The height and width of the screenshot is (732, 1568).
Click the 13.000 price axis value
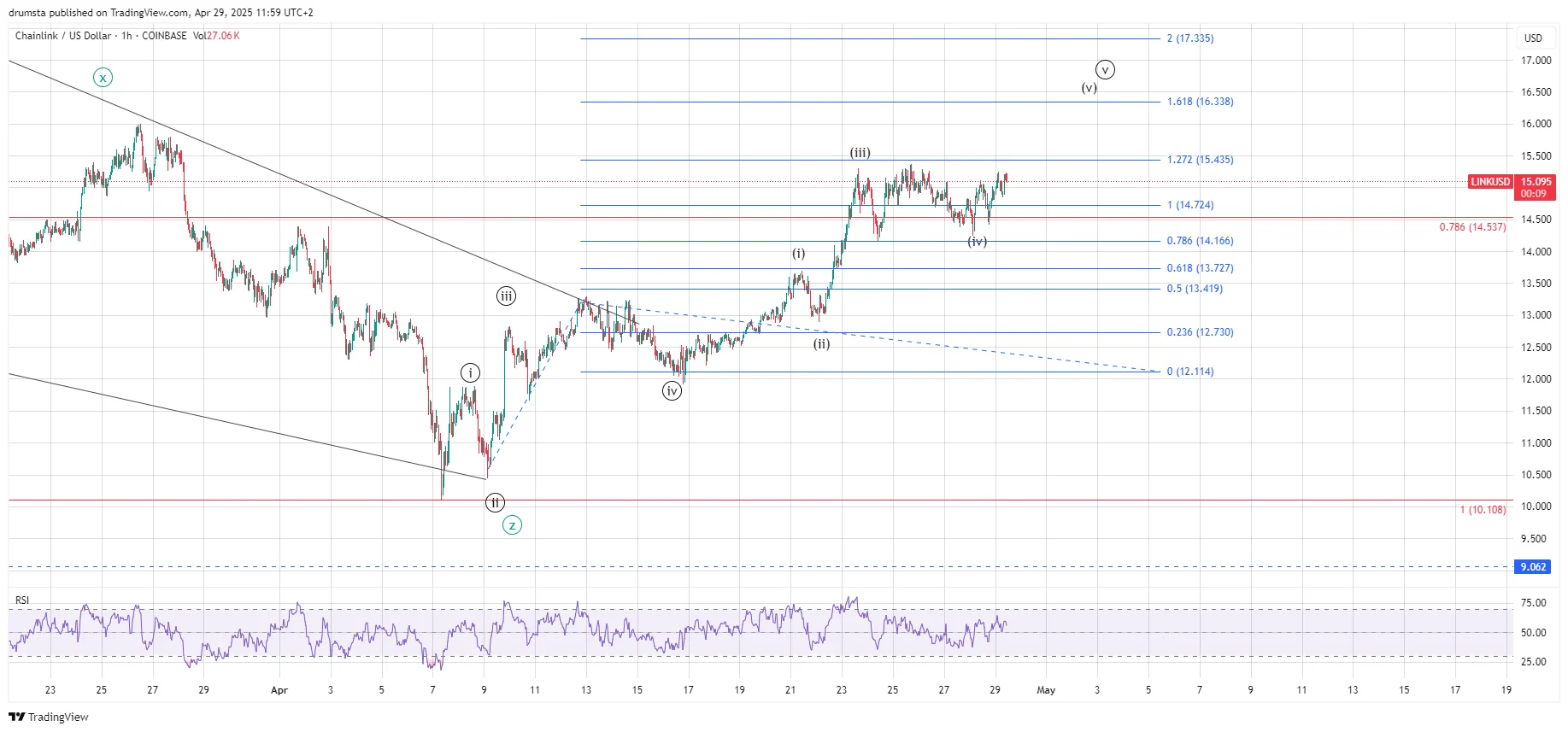(x=1536, y=315)
